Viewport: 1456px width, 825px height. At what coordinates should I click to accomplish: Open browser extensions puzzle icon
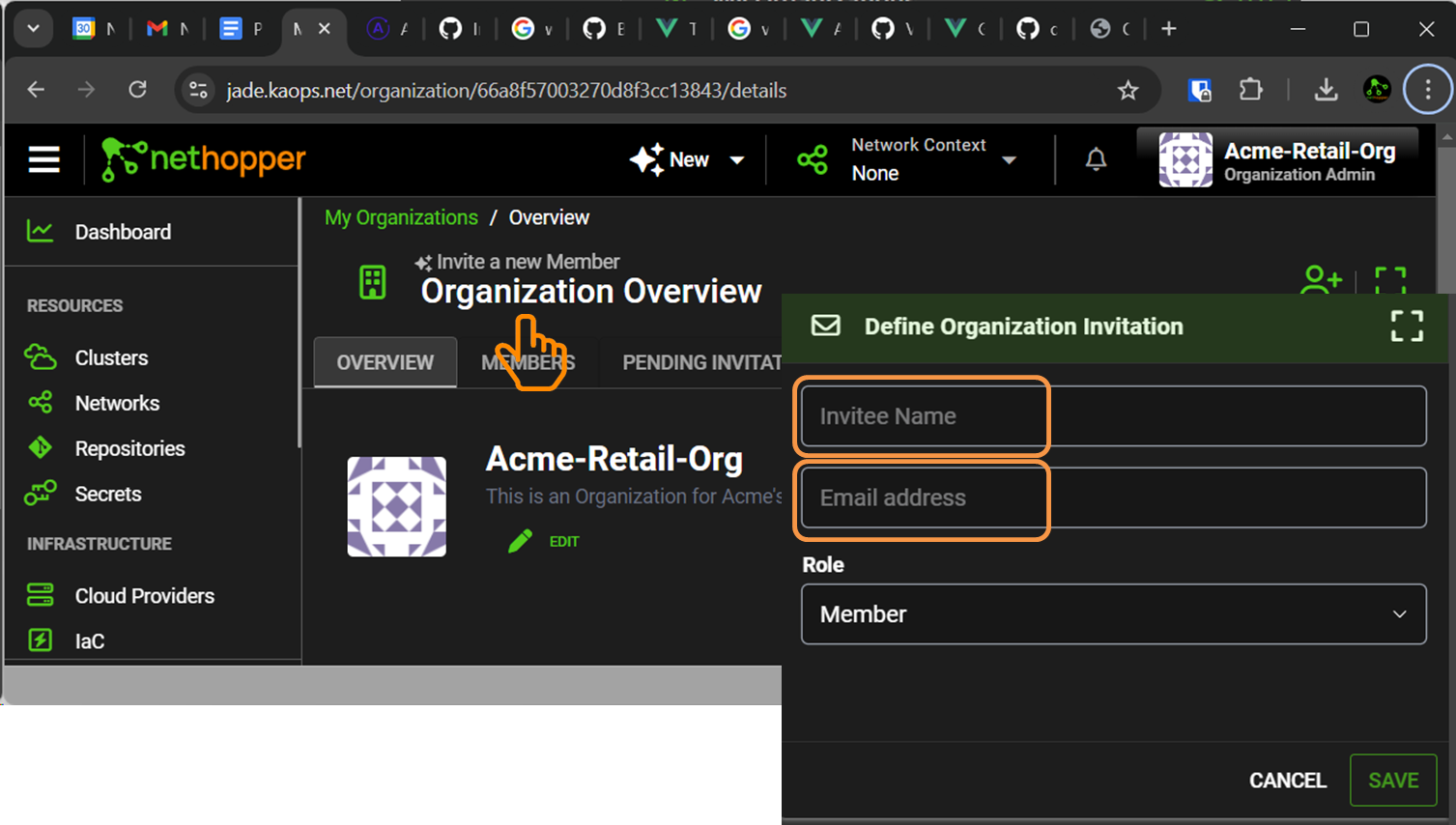(x=1251, y=90)
